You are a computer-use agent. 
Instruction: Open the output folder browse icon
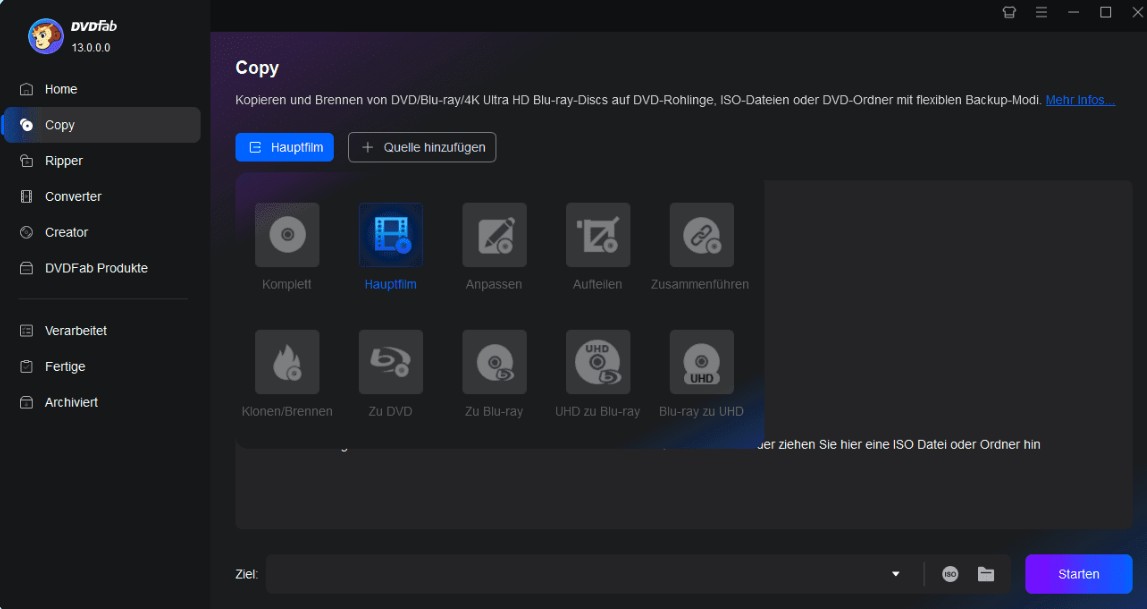point(986,574)
